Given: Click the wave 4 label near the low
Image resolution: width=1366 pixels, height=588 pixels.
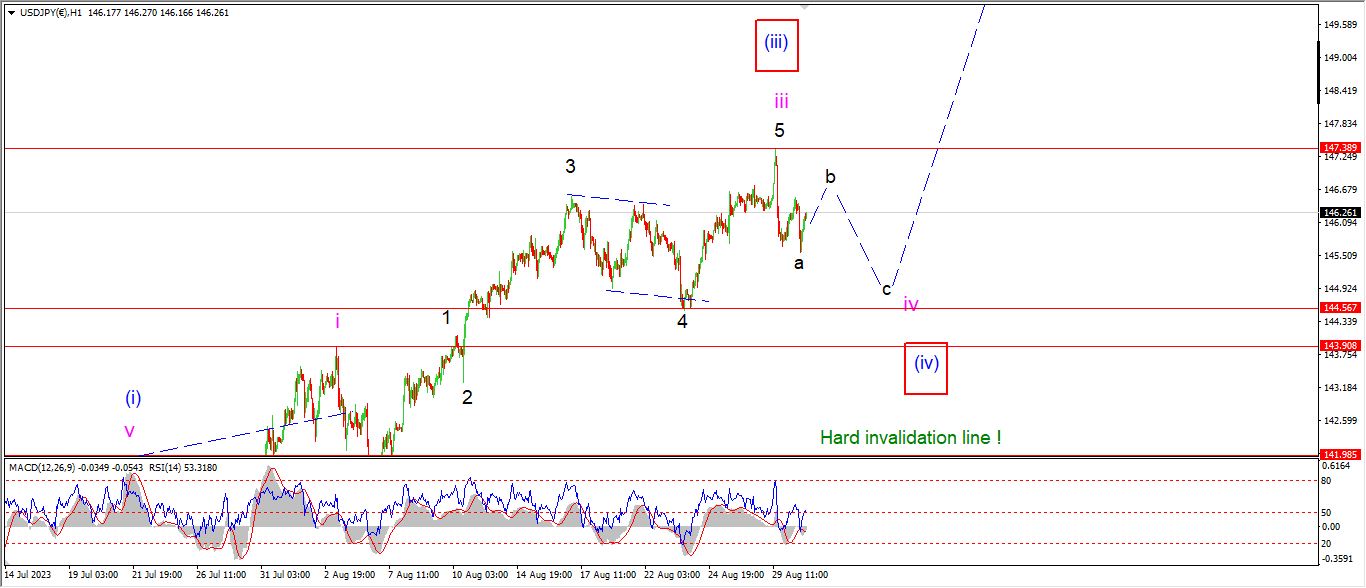Looking at the screenshot, I should pos(682,322).
